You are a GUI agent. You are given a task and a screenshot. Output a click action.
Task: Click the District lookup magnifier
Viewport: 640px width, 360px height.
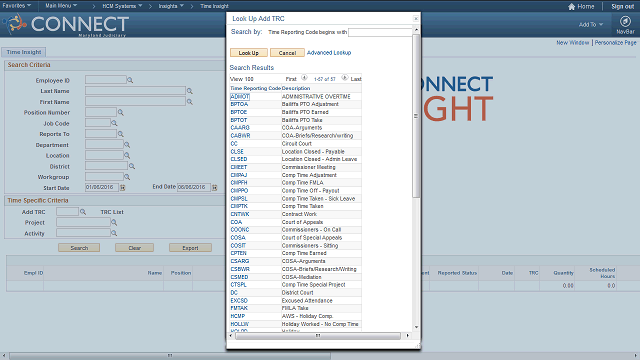tap(131, 166)
